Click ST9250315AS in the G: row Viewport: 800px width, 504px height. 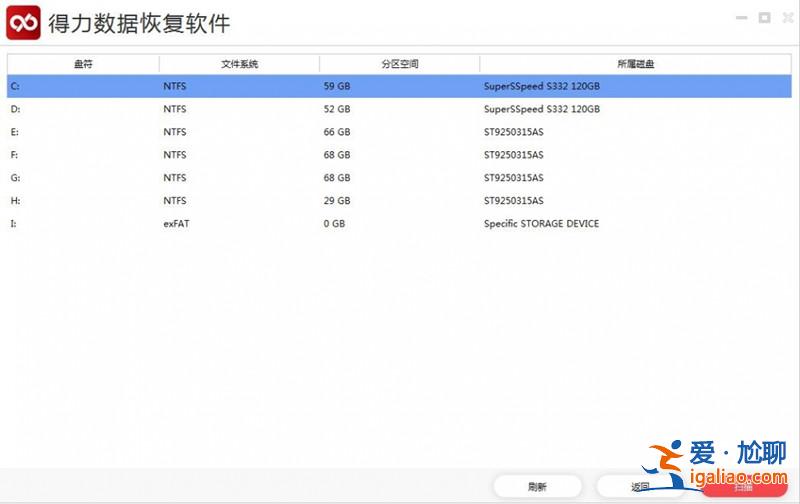click(514, 178)
